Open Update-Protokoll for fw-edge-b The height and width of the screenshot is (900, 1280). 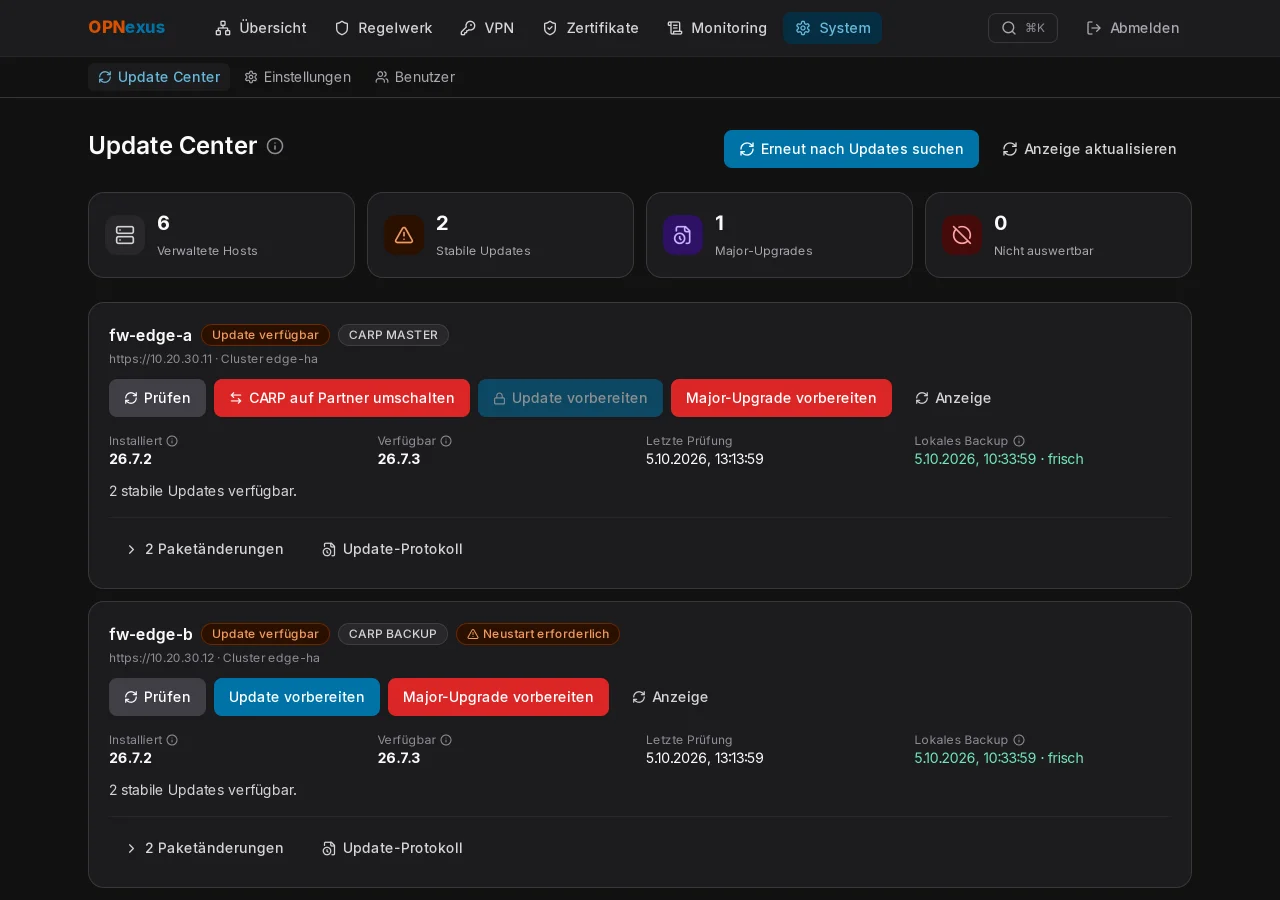click(x=392, y=848)
